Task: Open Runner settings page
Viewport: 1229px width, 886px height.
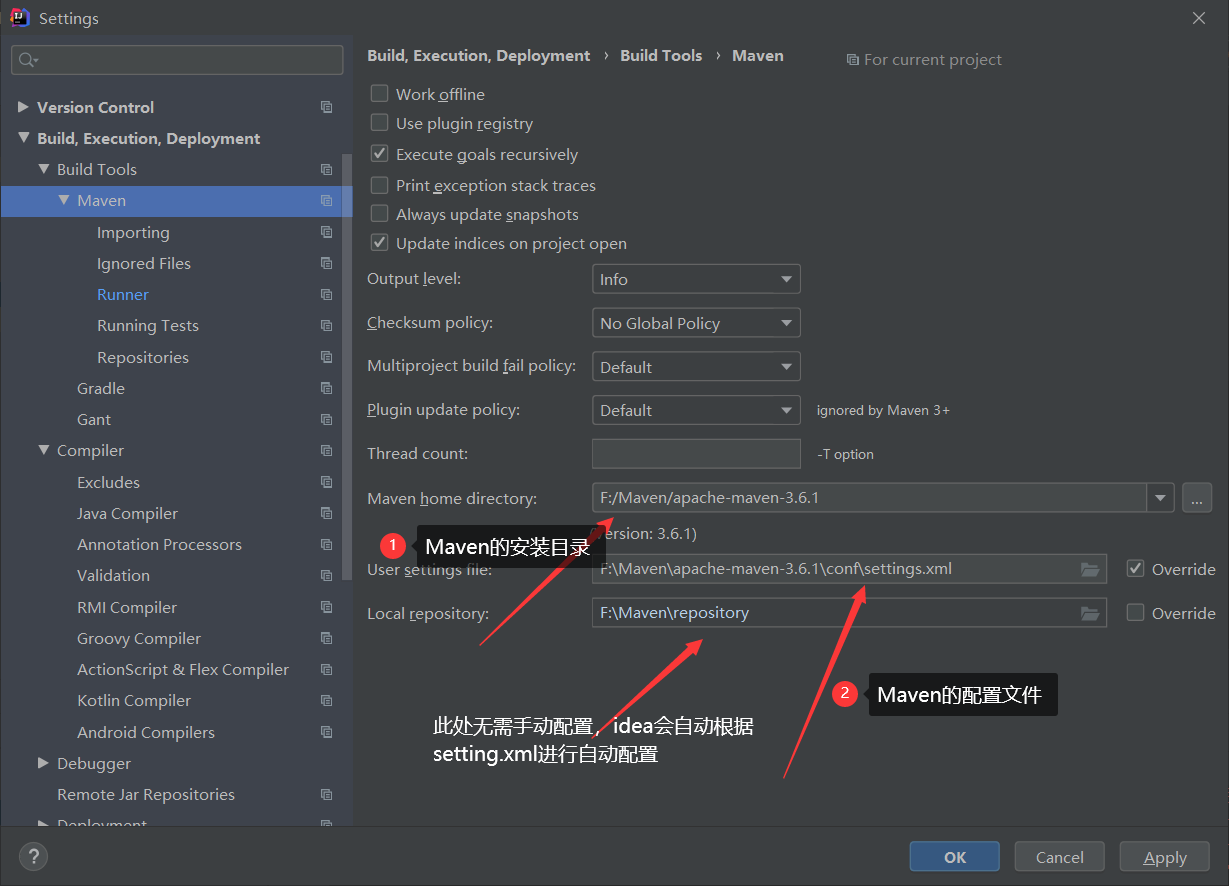Action: coord(123,294)
